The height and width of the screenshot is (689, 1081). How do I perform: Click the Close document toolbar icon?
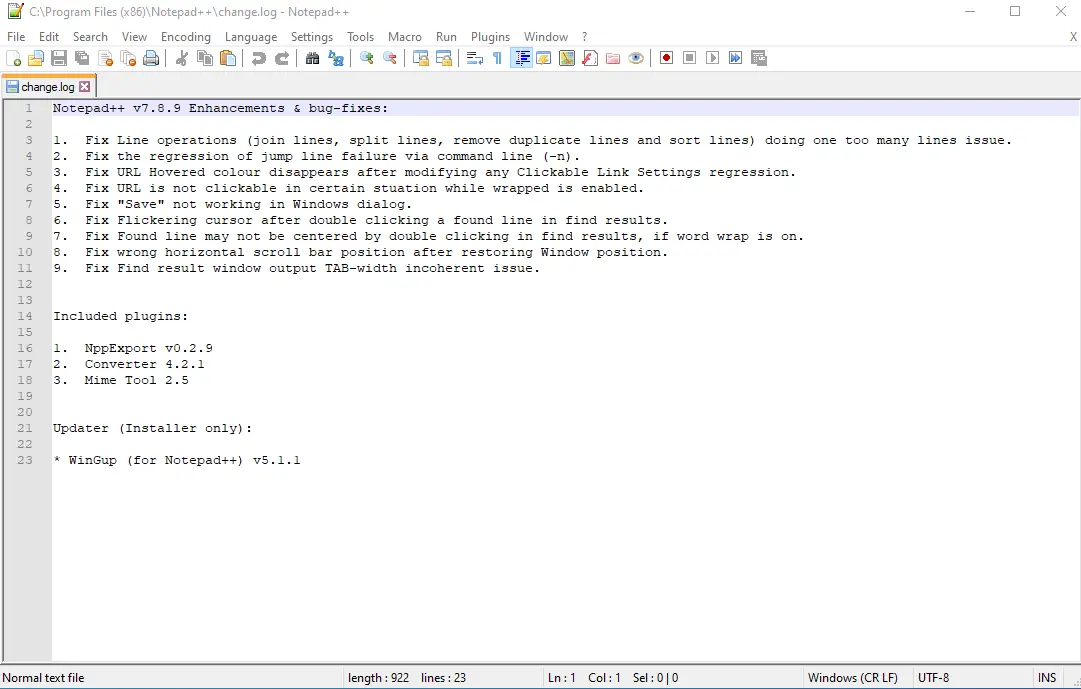[105, 59]
